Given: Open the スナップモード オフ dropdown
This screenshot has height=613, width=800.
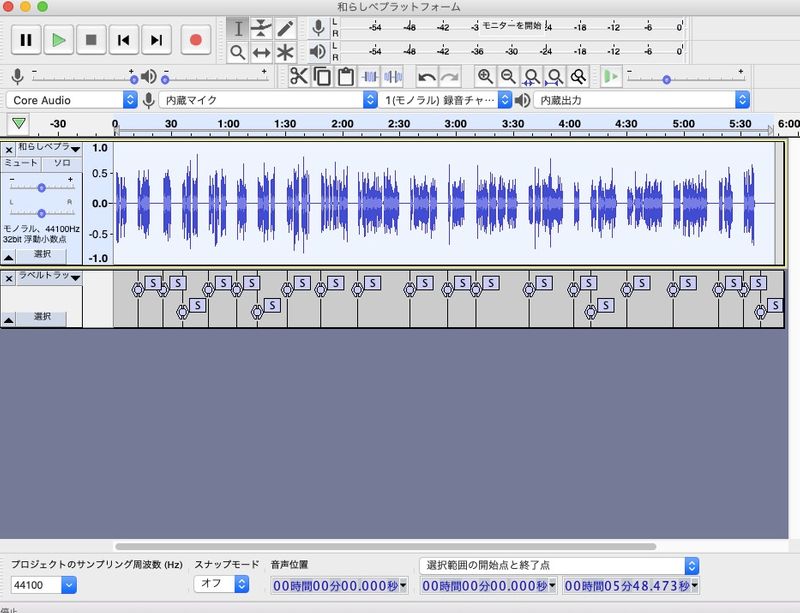Looking at the screenshot, I should click(x=221, y=584).
